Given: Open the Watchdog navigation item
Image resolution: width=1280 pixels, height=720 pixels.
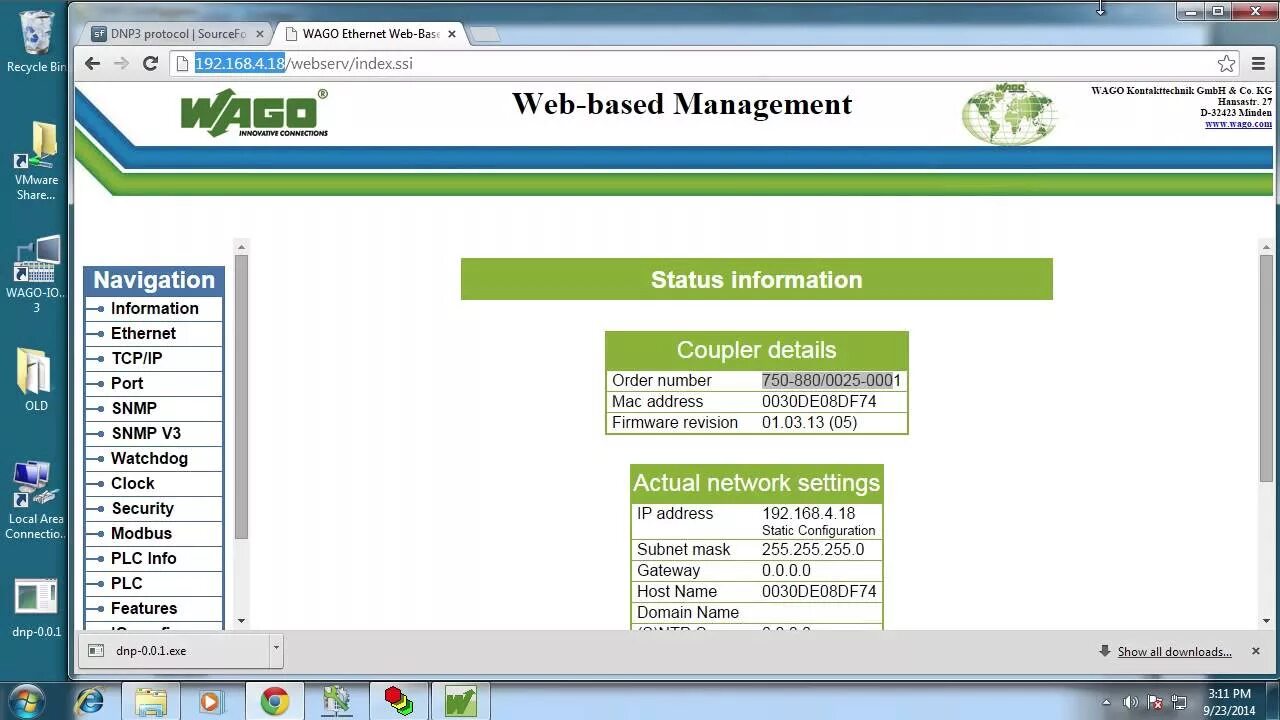Looking at the screenshot, I should [154, 458].
